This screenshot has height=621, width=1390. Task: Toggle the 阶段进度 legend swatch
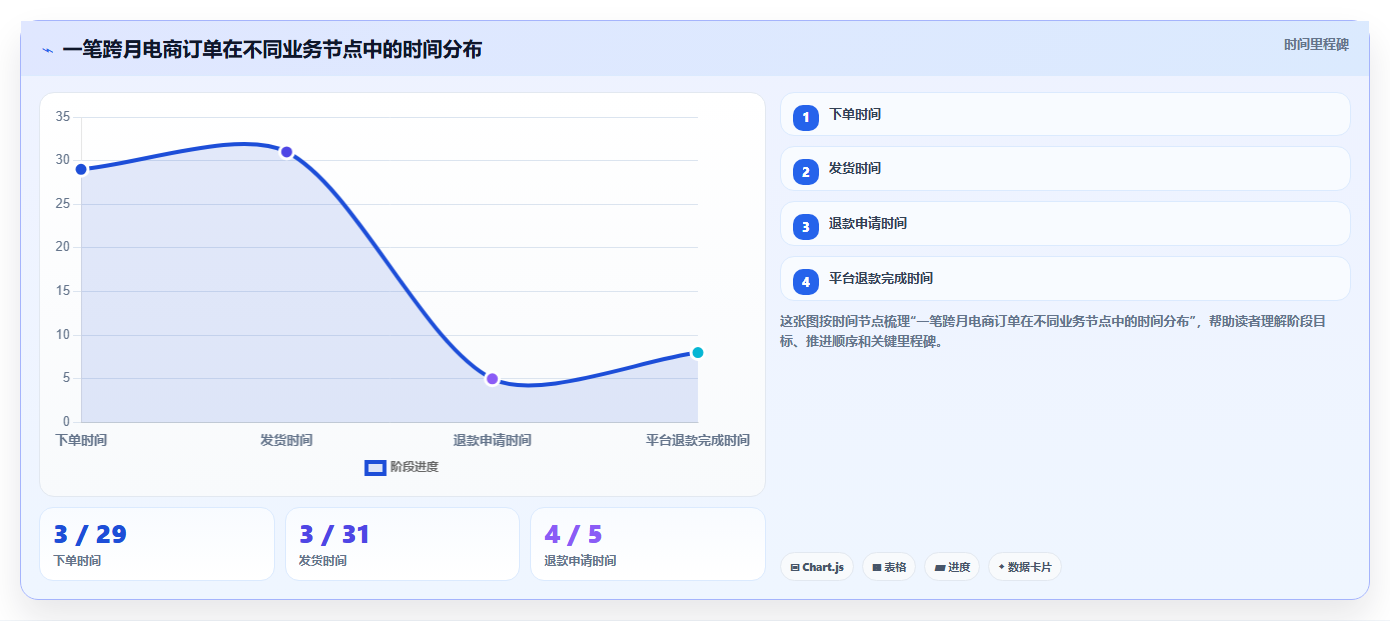coord(375,467)
